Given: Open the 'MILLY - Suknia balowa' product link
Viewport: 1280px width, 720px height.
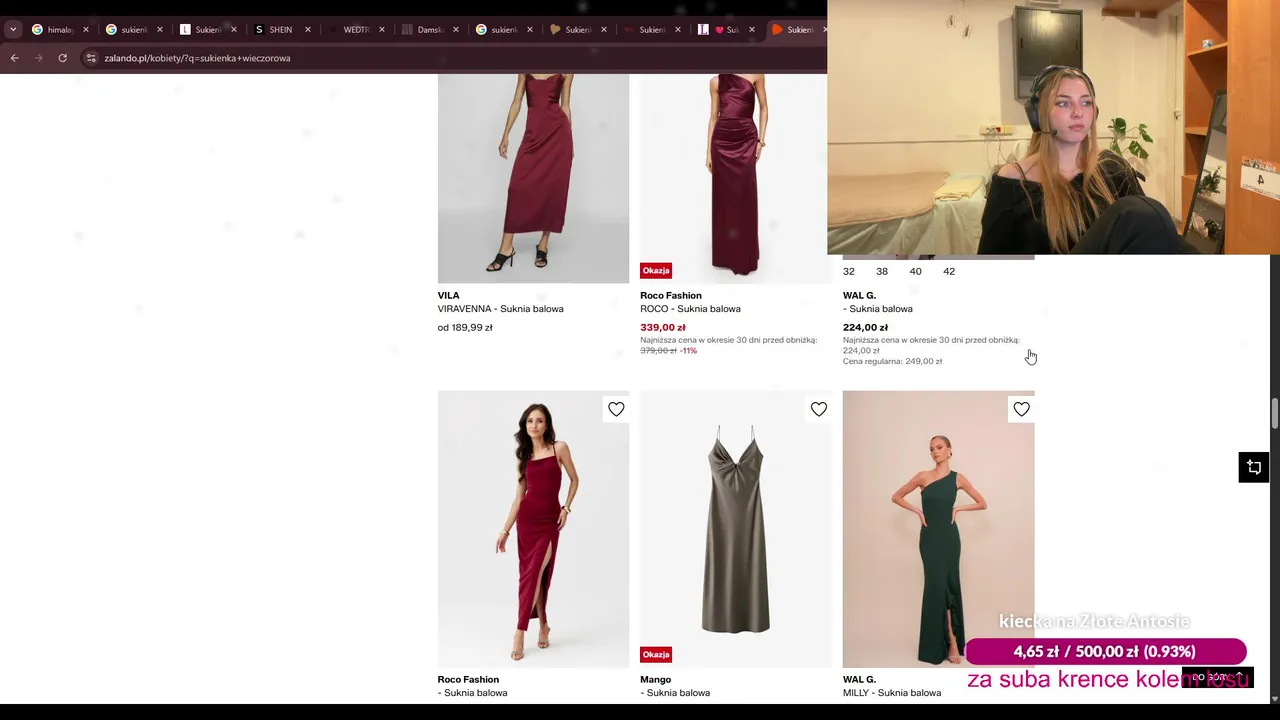Looking at the screenshot, I should click(892, 693).
